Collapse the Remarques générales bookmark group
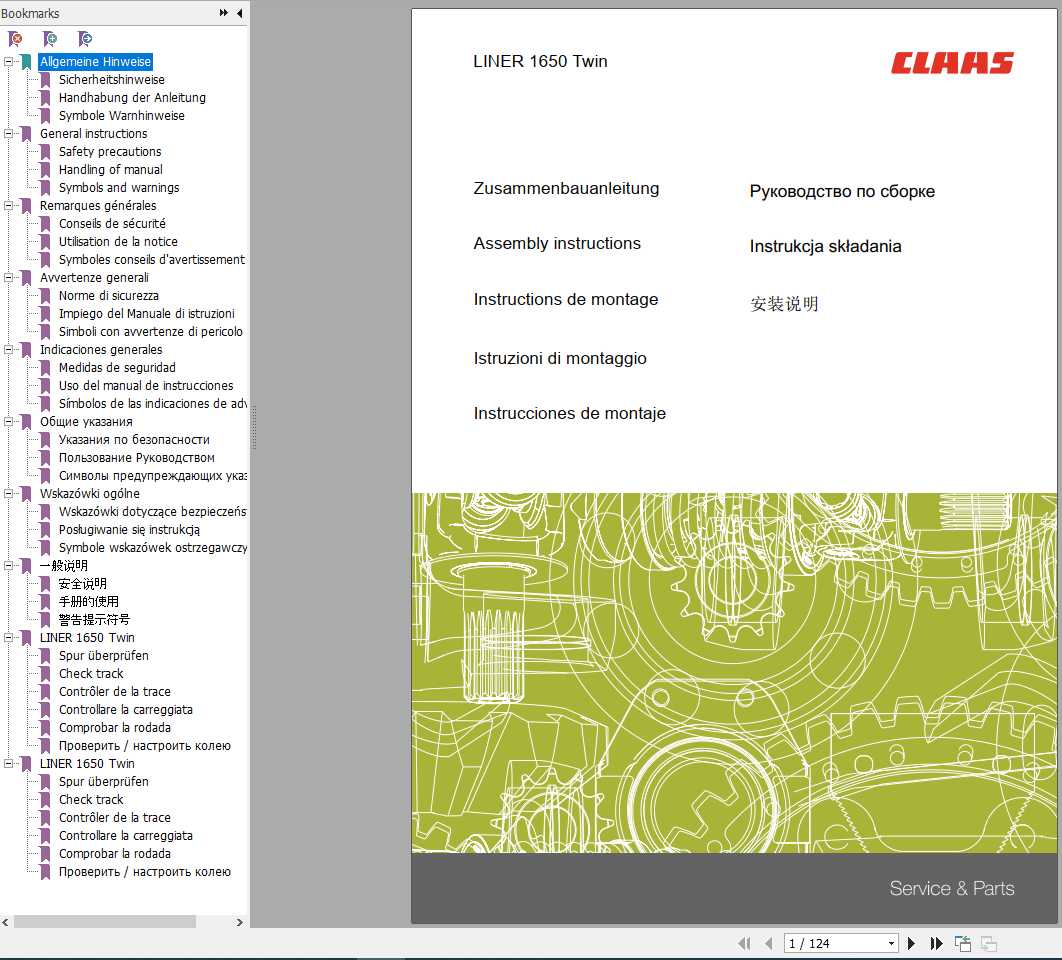This screenshot has width=1062, height=960. click(x=9, y=205)
